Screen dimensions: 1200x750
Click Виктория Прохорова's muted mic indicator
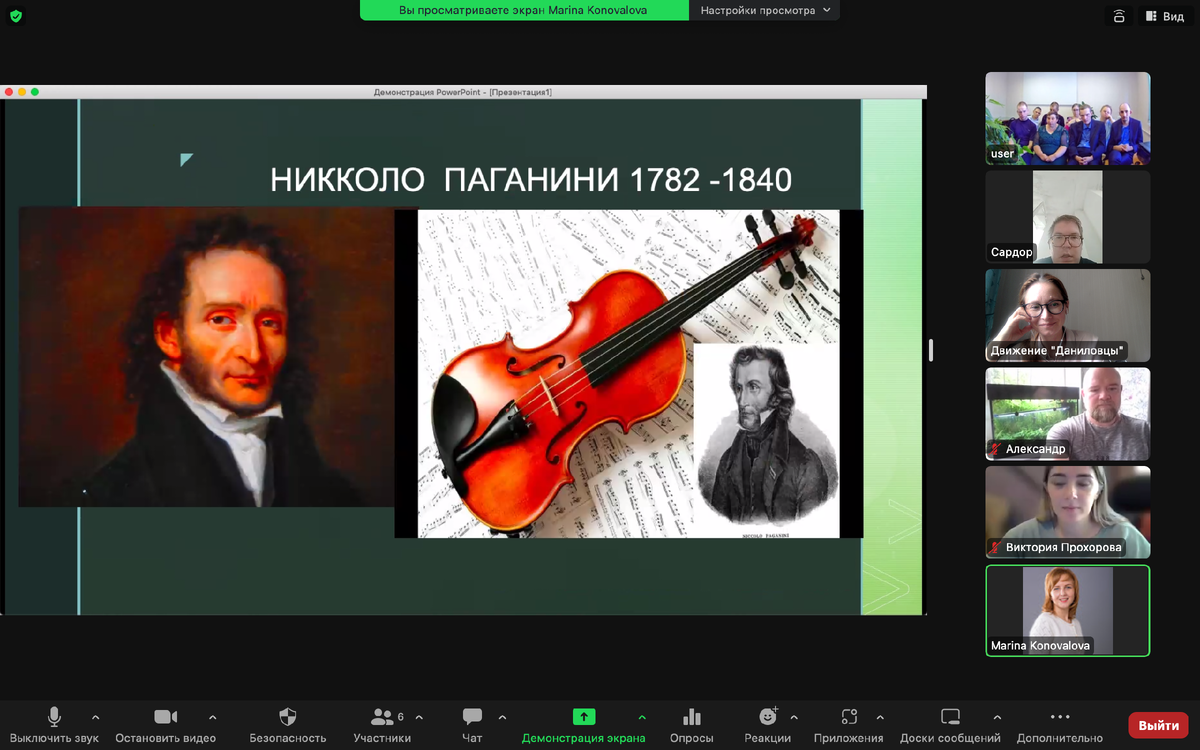(993, 547)
